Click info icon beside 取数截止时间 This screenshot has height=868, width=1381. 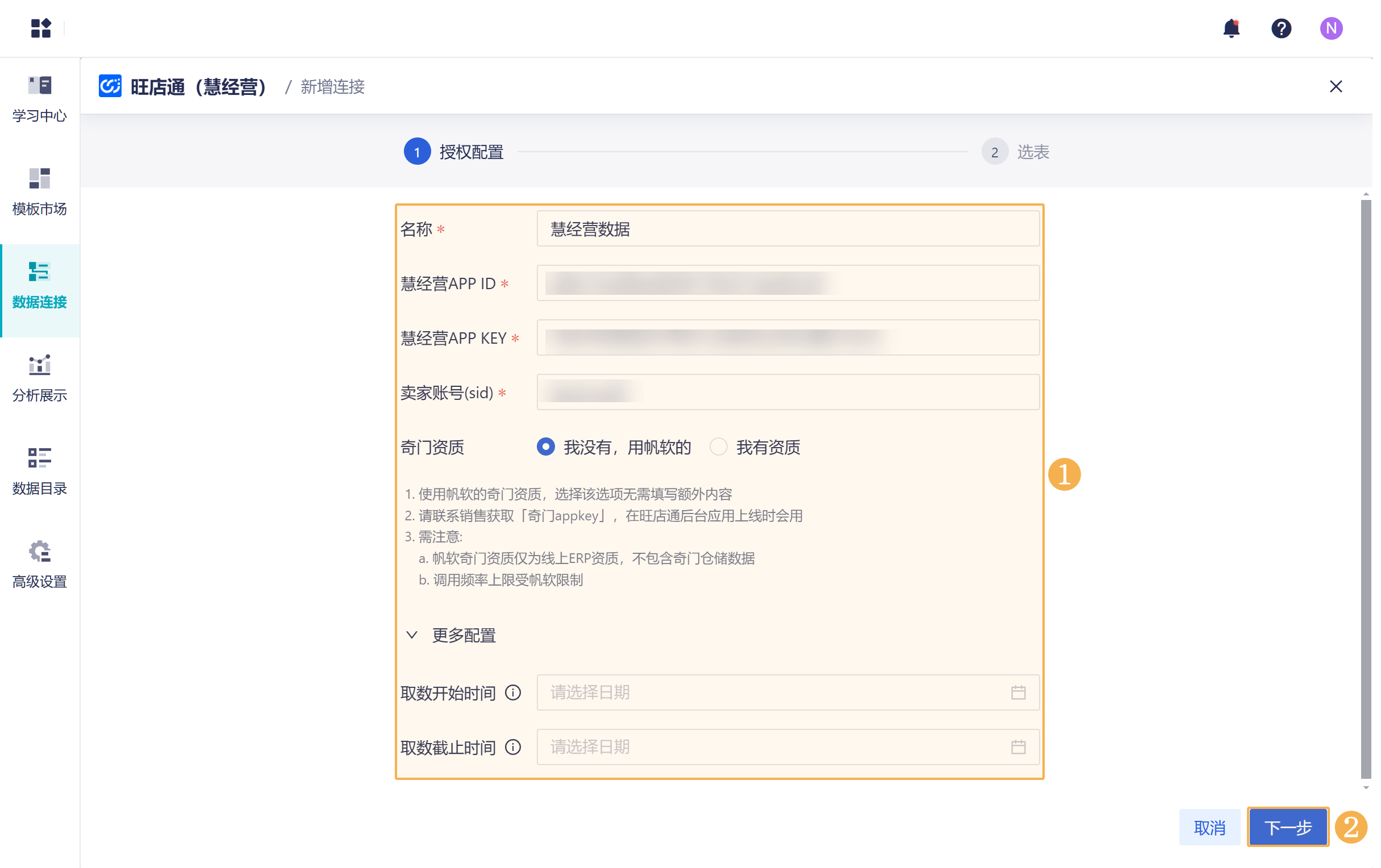513,747
